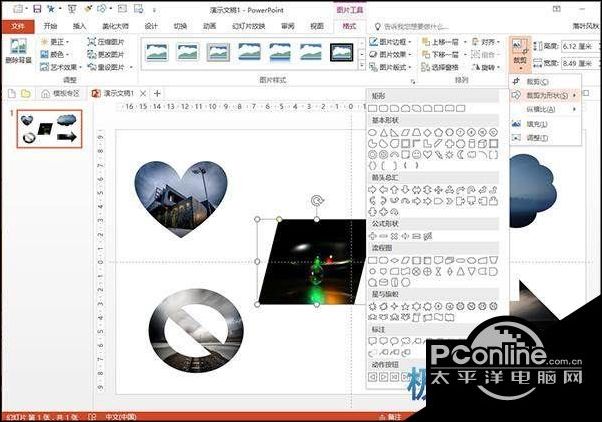Click the rotation handle above the picture
This screenshot has height=422, width=602.
pos(317,200)
